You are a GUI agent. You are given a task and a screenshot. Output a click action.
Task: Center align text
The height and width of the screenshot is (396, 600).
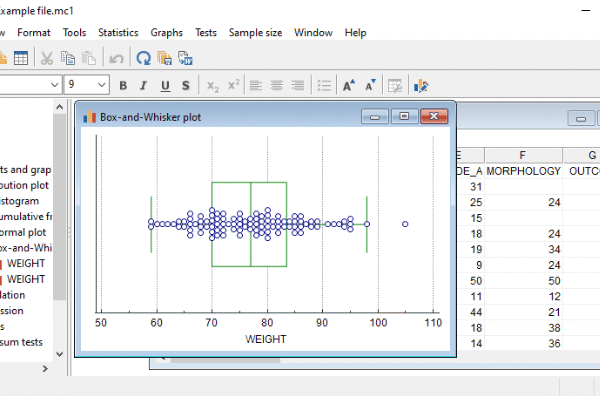[277, 85]
